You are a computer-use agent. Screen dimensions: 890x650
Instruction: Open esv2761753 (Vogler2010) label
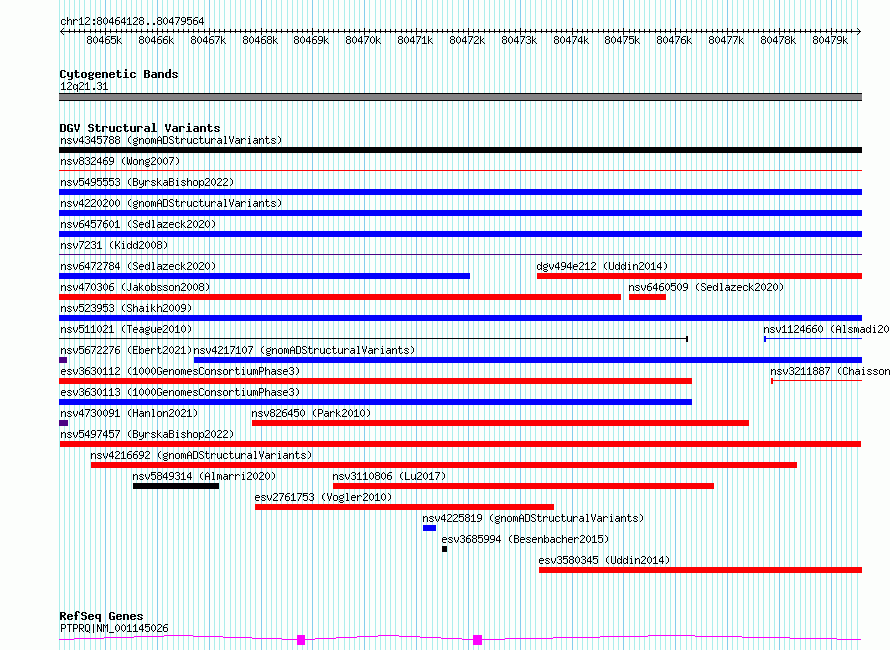point(323,497)
